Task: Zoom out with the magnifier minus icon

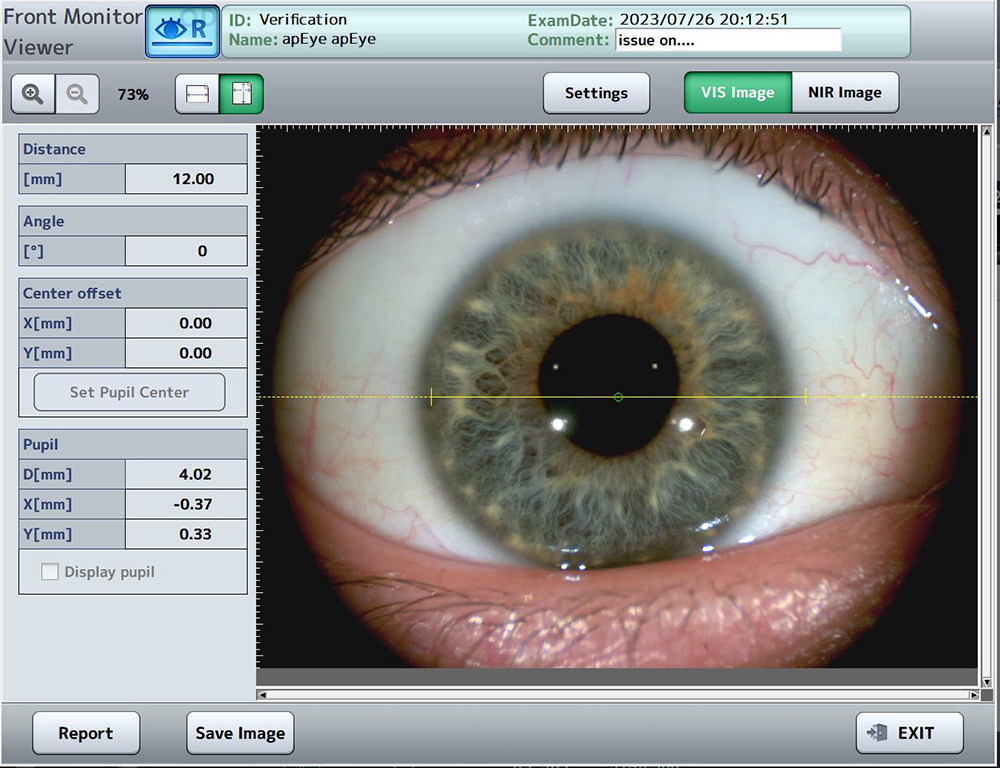Action: click(77, 94)
